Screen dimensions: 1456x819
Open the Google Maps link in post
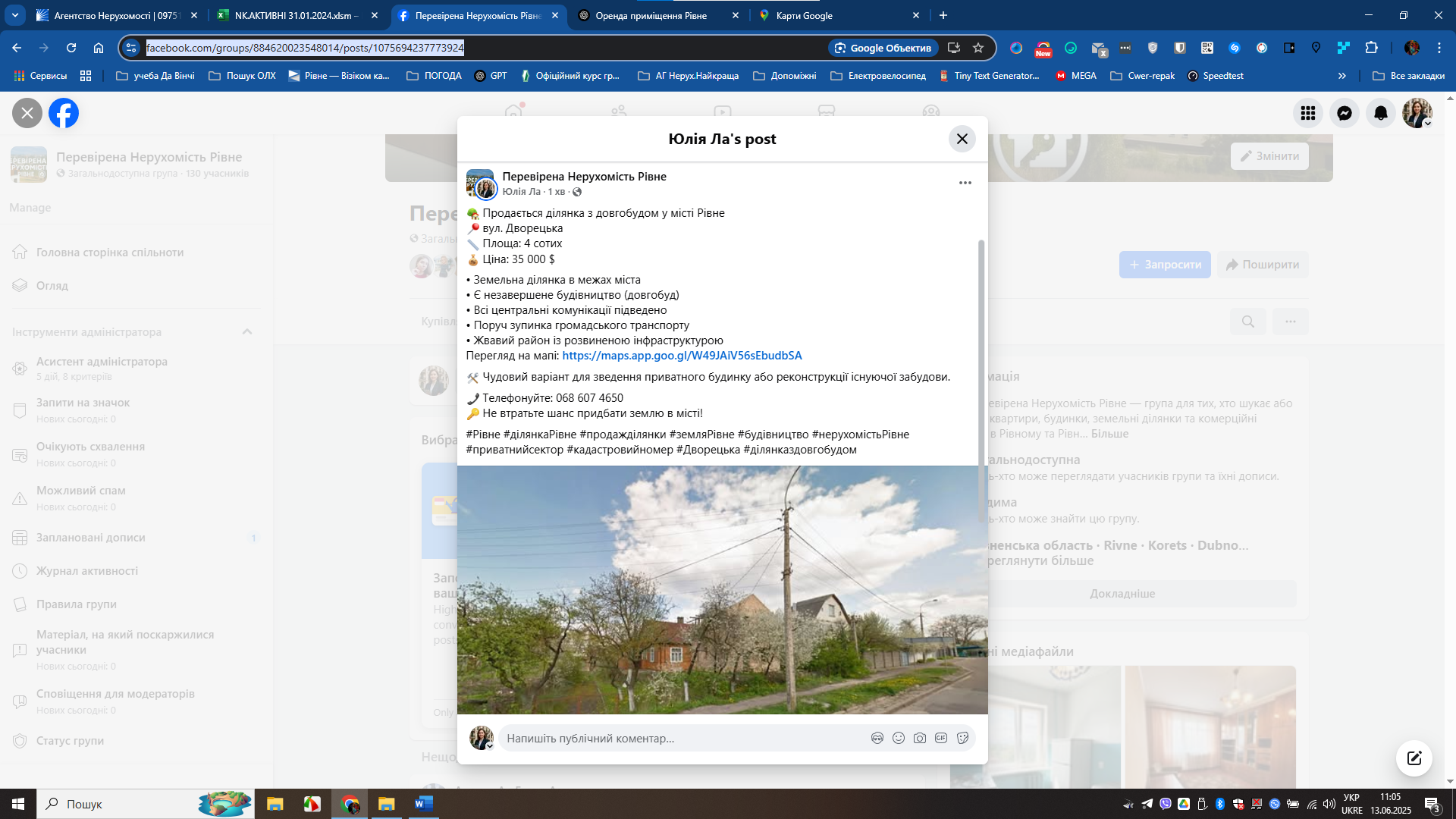682,356
